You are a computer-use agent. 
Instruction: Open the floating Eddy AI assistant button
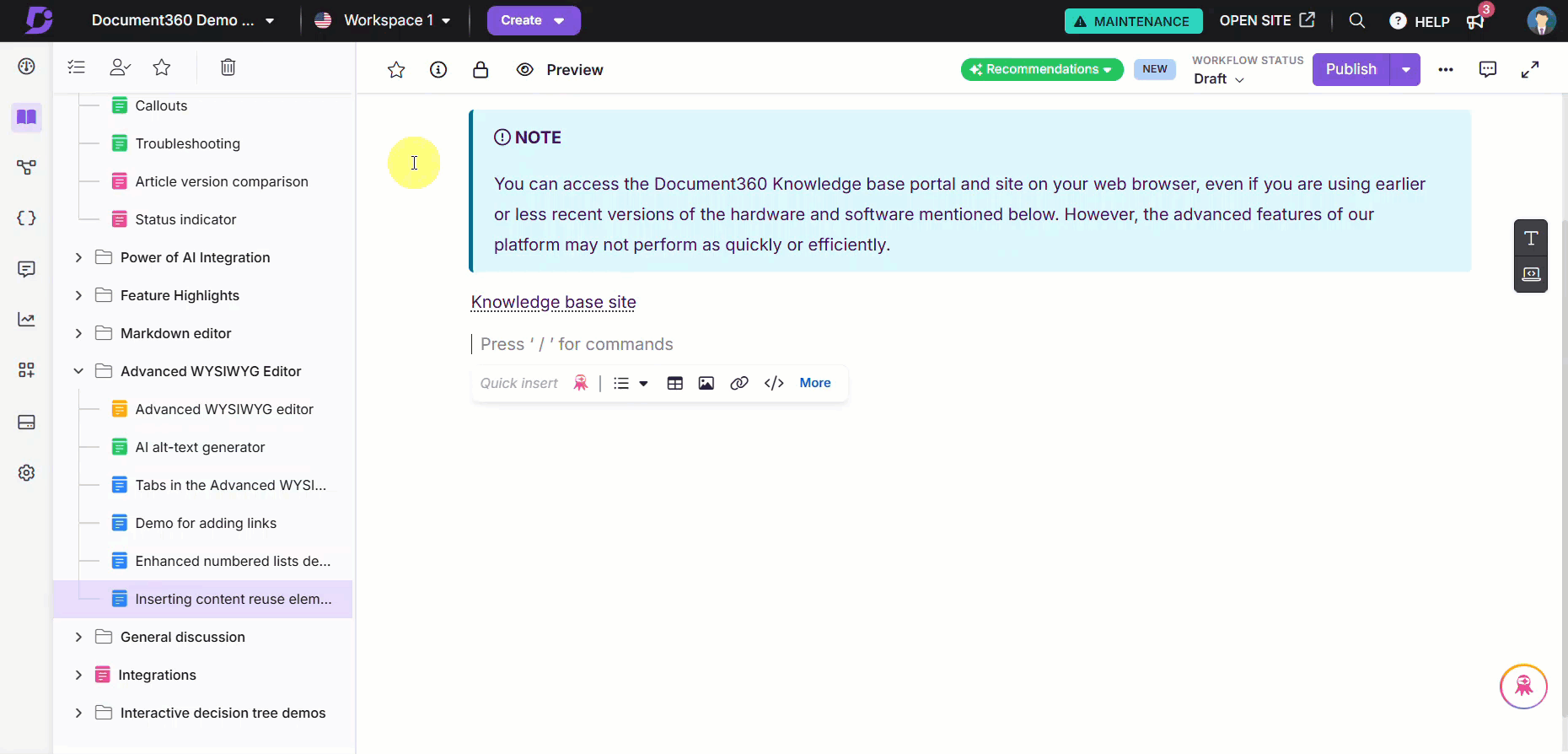click(1523, 687)
